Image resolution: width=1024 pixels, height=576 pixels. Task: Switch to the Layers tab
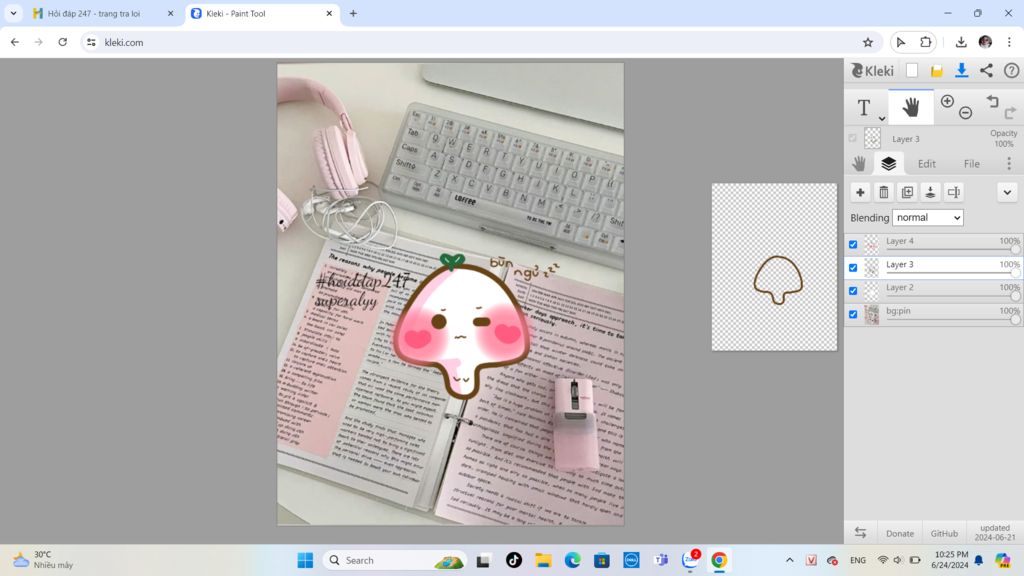[x=888, y=163]
